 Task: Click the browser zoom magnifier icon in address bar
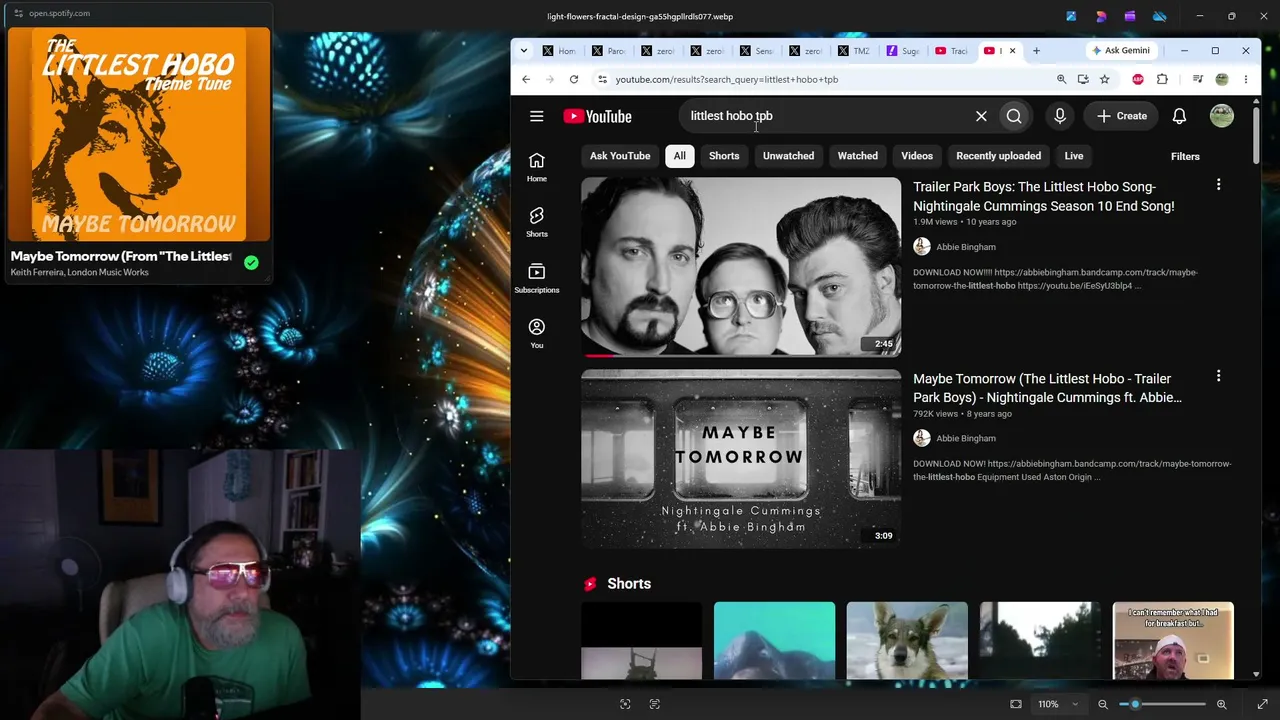[x=1062, y=79]
